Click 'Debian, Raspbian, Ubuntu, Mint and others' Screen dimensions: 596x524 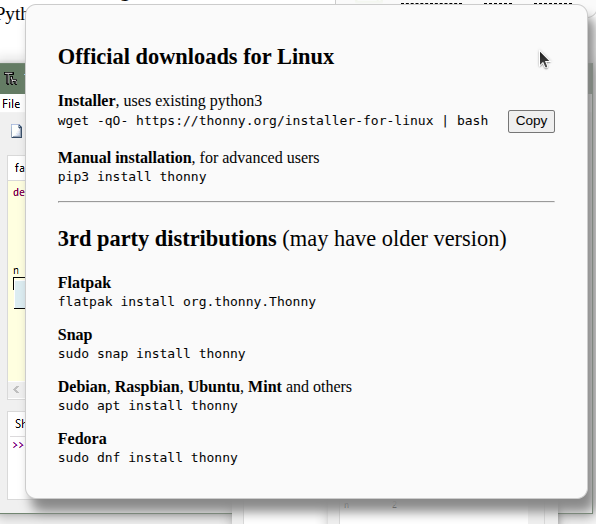tap(204, 387)
